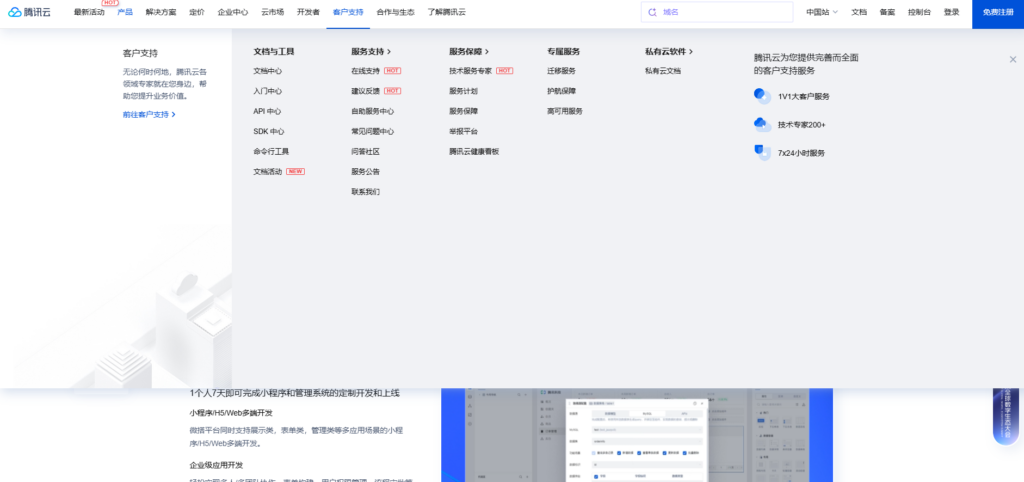
Task: Expand the 服务保障 heading link
Action: point(469,51)
